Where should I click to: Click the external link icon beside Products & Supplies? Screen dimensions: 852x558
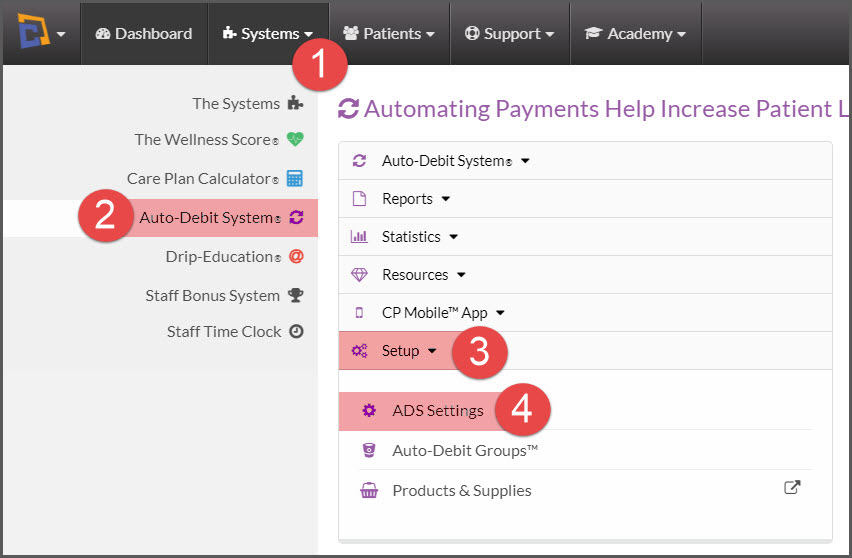[x=792, y=487]
